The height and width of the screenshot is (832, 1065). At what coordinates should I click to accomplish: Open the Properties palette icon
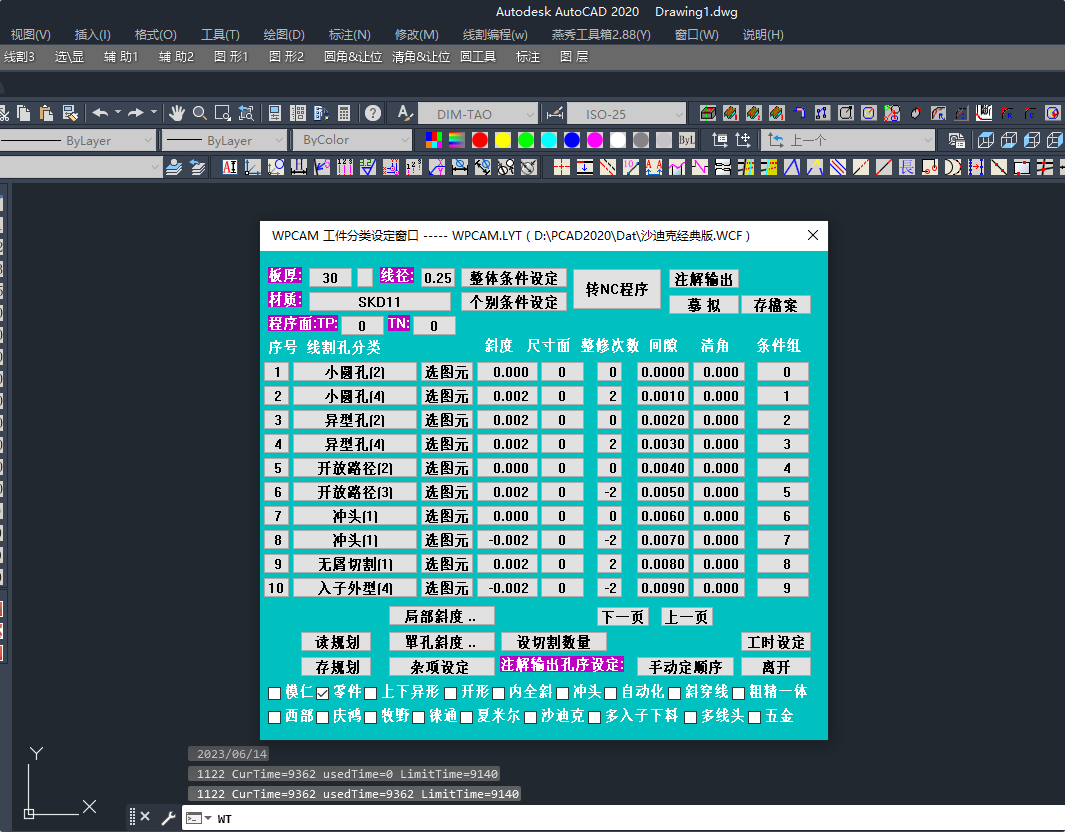coord(275,113)
